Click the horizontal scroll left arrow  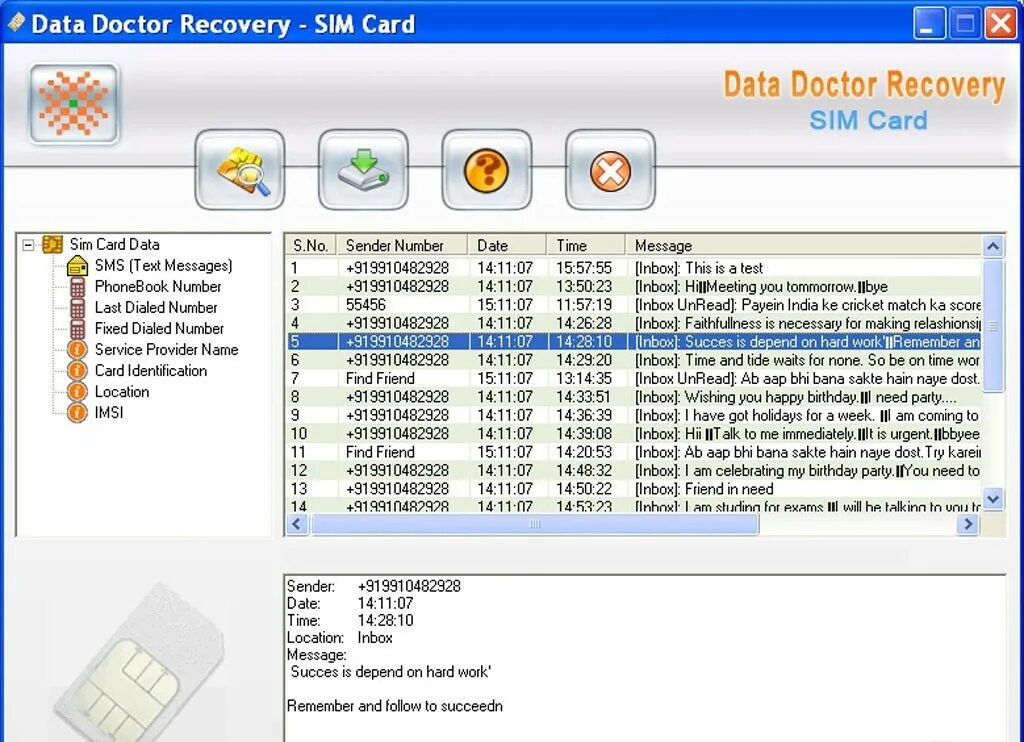(x=298, y=524)
